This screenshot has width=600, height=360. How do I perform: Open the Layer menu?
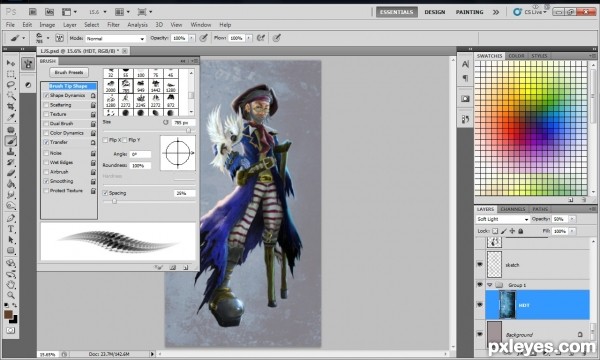pyautogui.click(x=70, y=25)
